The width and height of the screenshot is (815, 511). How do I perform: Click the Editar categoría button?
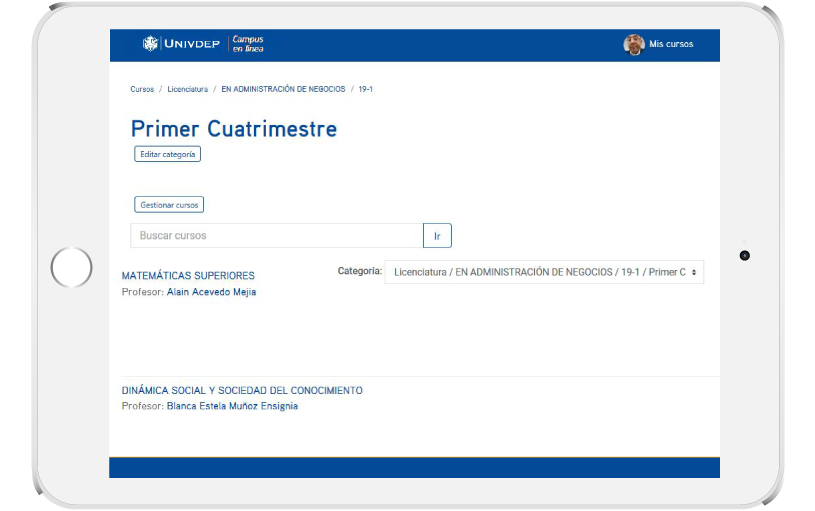click(x=167, y=154)
